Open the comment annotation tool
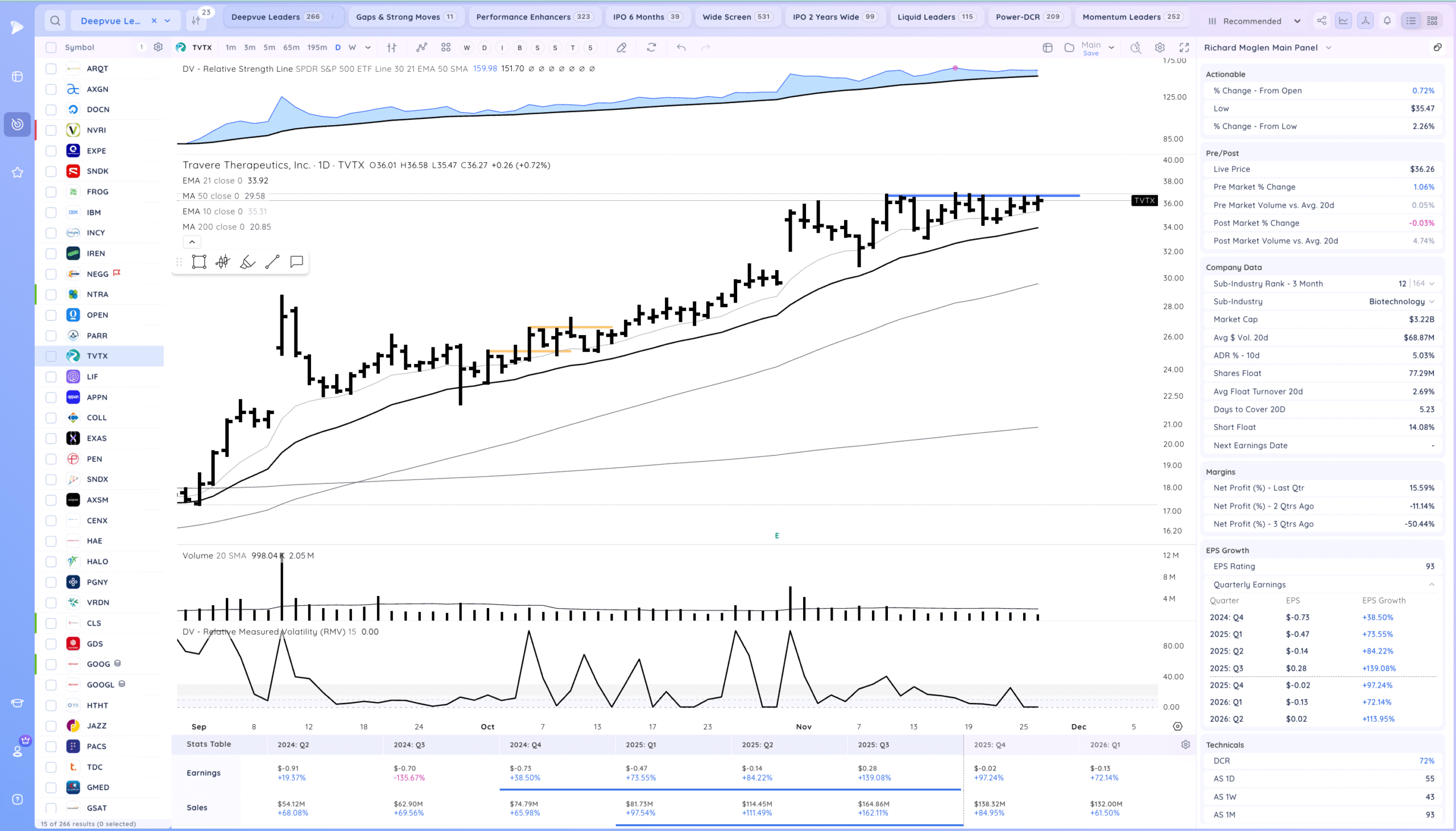1456x831 pixels. tap(297, 262)
